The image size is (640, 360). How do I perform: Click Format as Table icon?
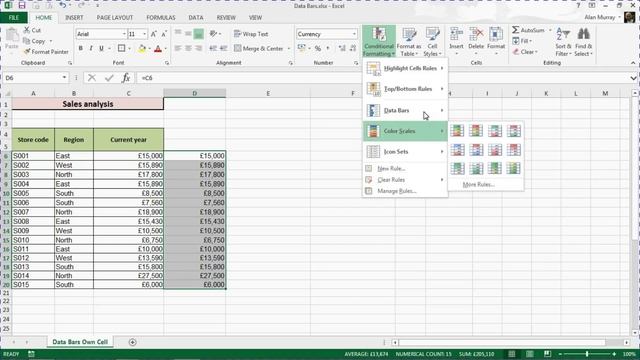point(409,35)
